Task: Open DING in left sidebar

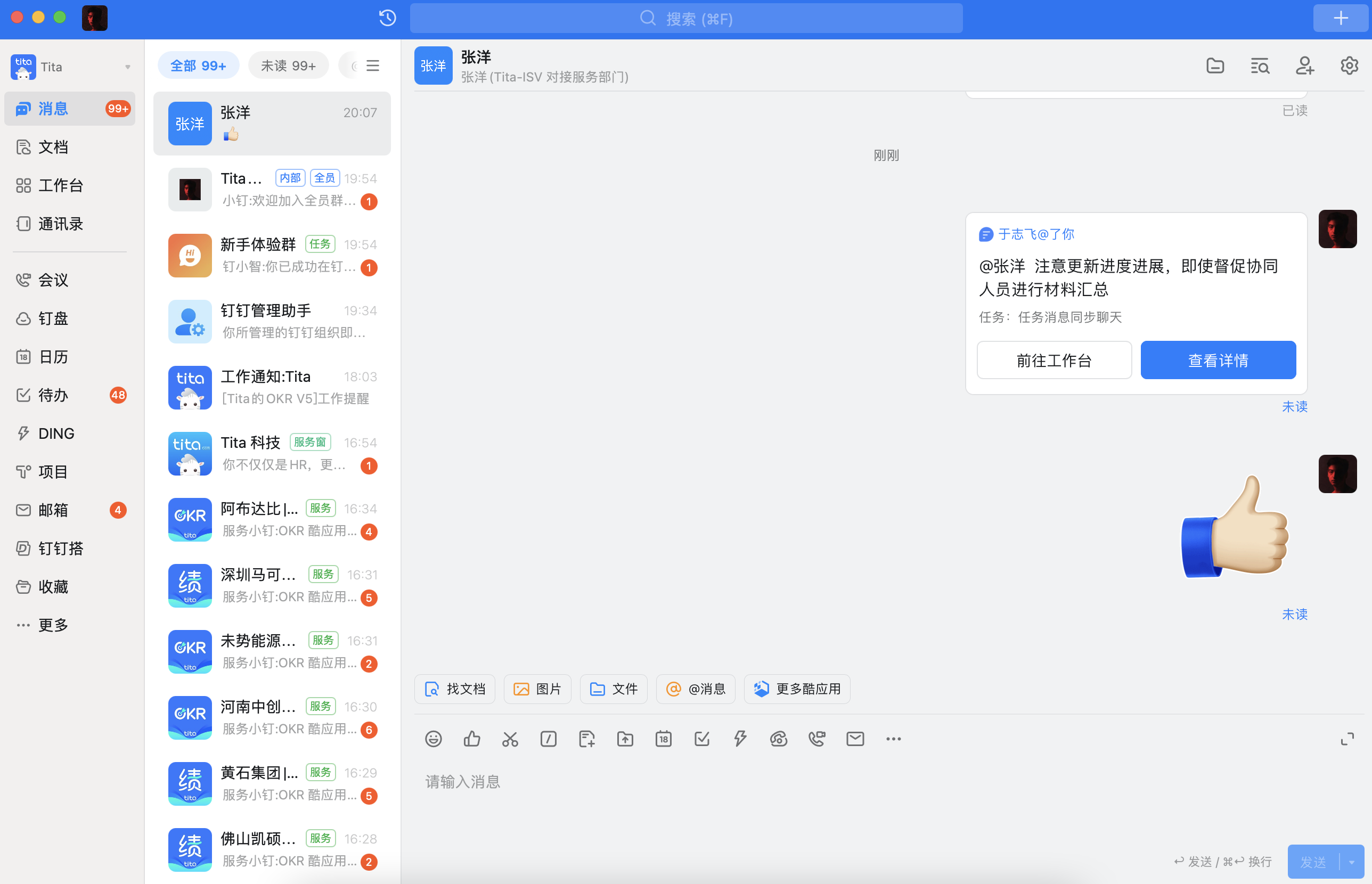Action: pyautogui.click(x=70, y=433)
